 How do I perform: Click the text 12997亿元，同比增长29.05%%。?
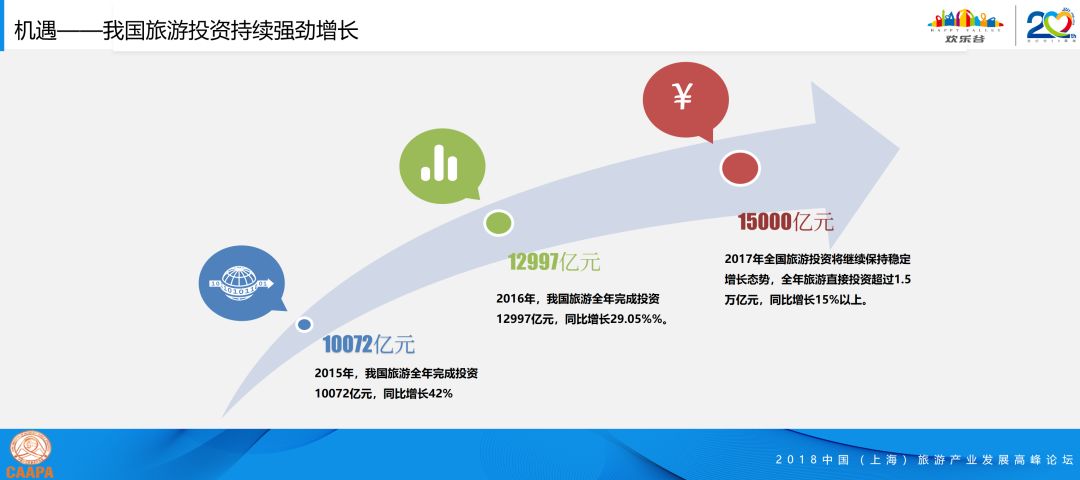[x=582, y=319]
